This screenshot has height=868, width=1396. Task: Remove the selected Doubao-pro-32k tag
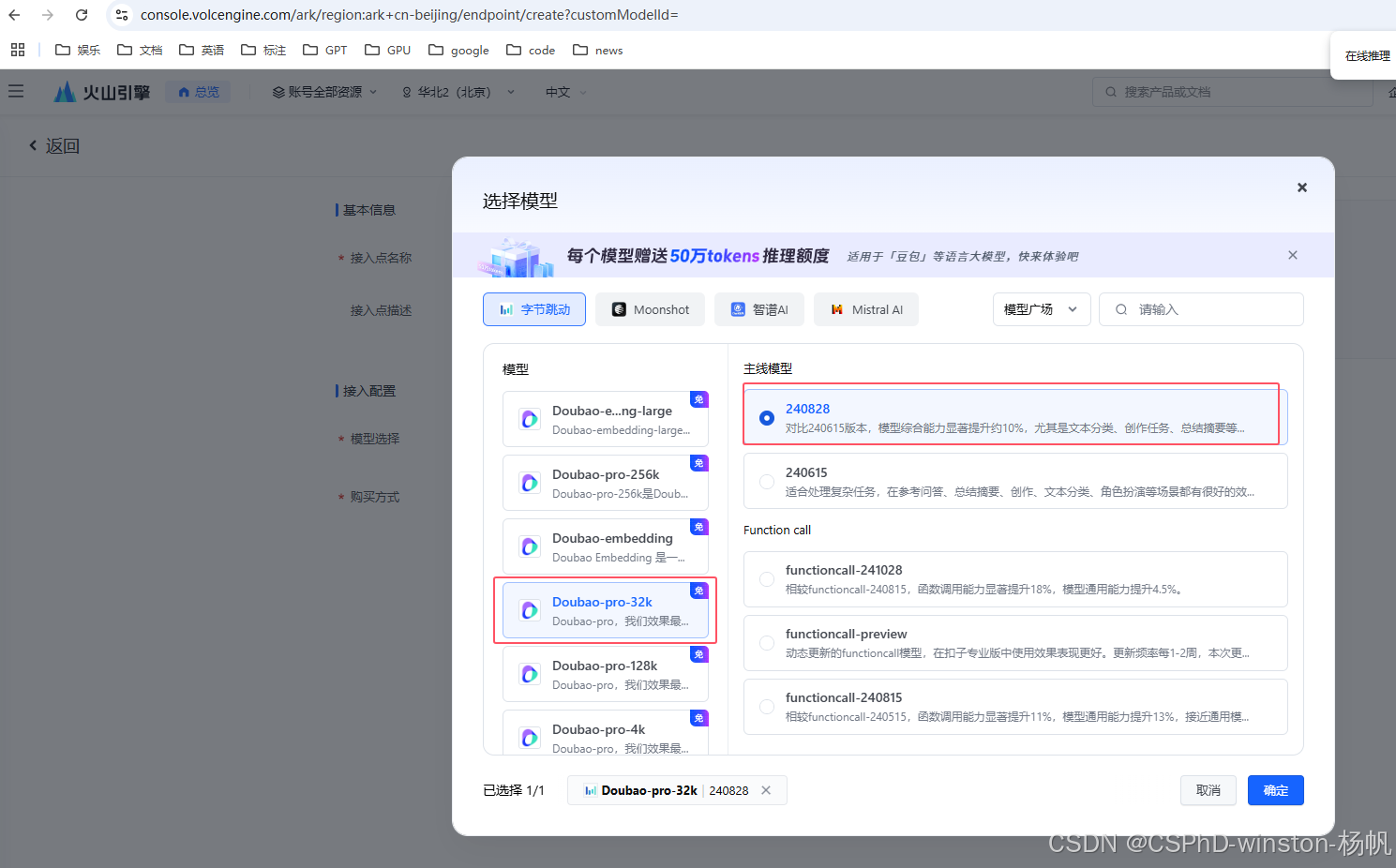coord(766,790)
